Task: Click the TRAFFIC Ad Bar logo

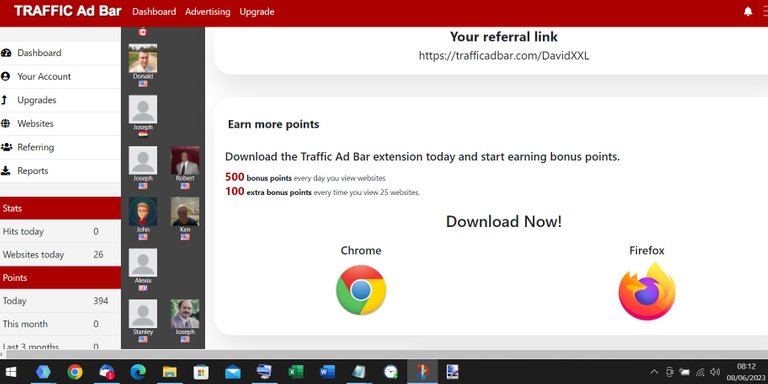Action: click(x=68, y=11)
